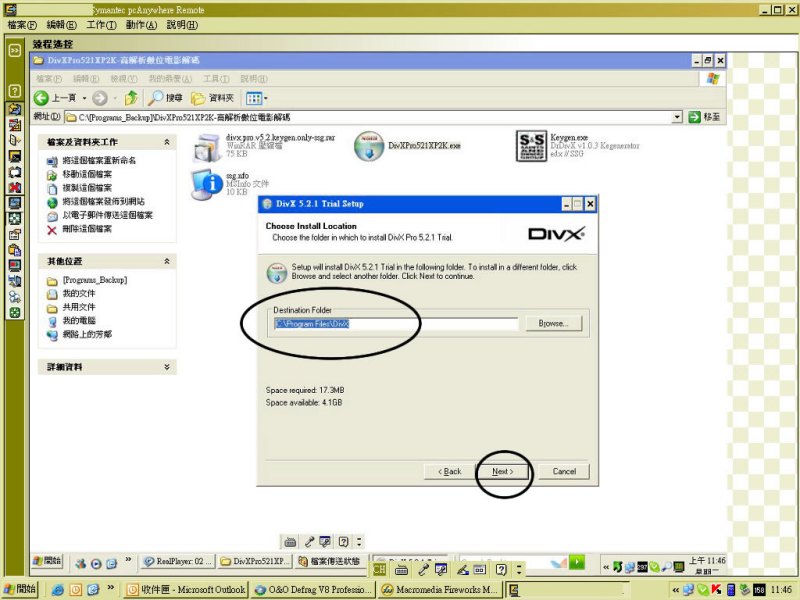
Task: Select the DivXPro521XP2K.exe installer icon
Action: [x=369, y=146]
